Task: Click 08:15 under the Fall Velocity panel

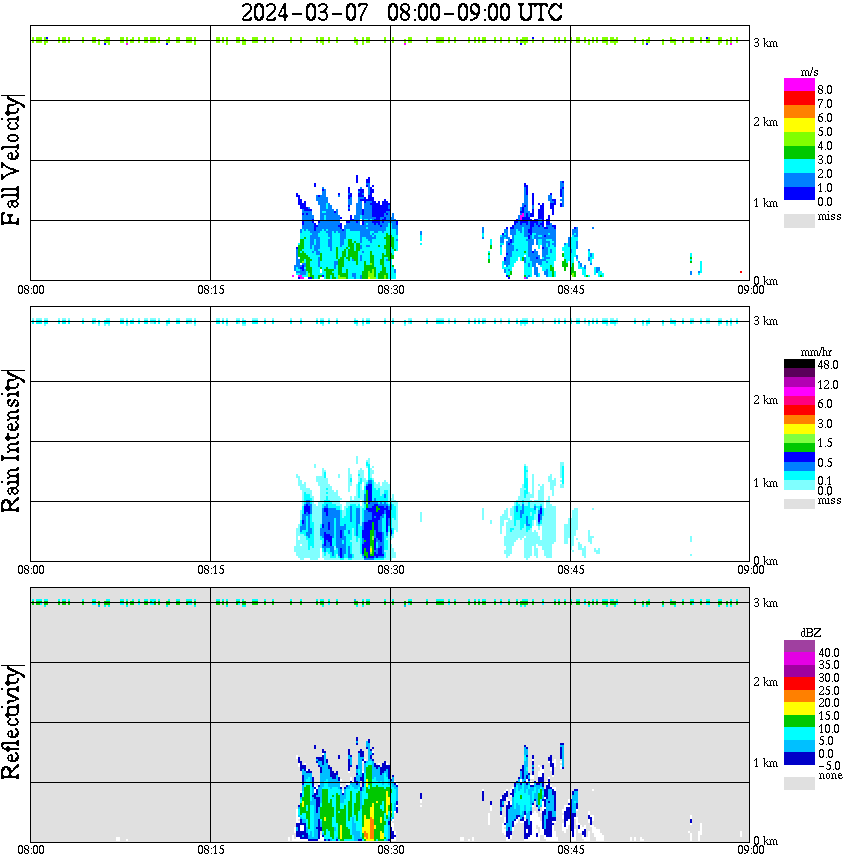Action: [210, 290]
